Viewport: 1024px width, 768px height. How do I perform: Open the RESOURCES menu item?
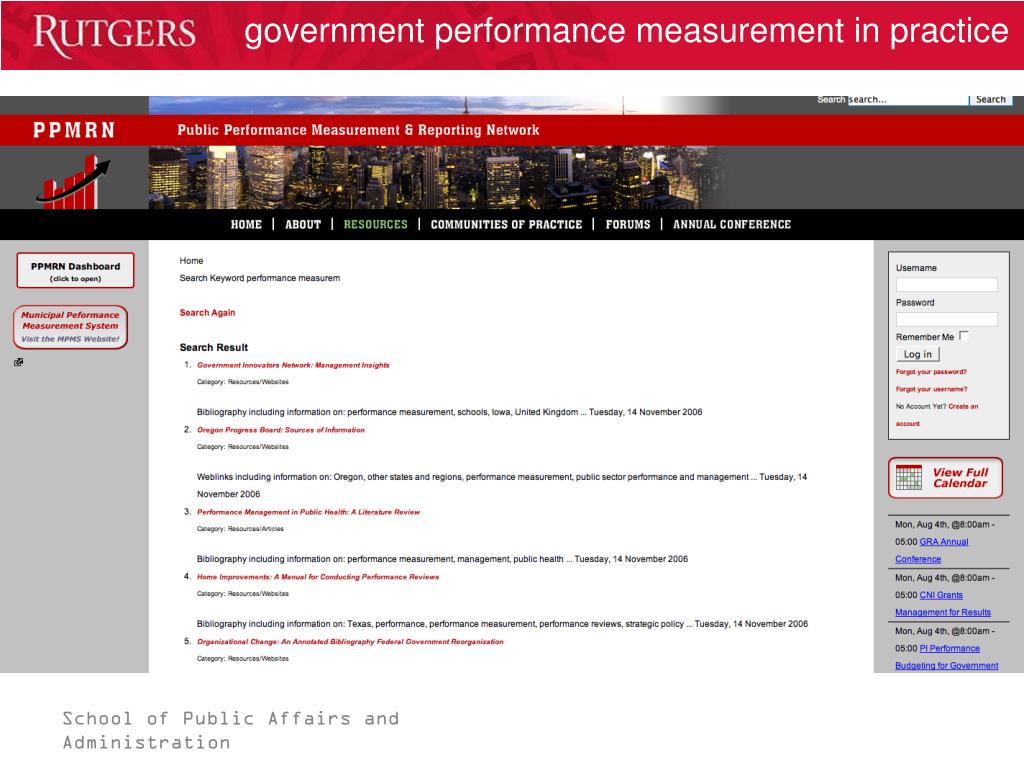click(x=376, y=225)
